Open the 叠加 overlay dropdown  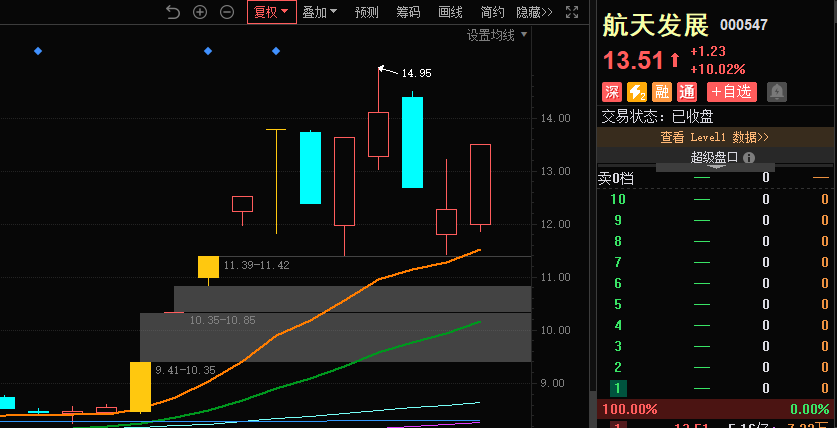(x=320, y=12)
